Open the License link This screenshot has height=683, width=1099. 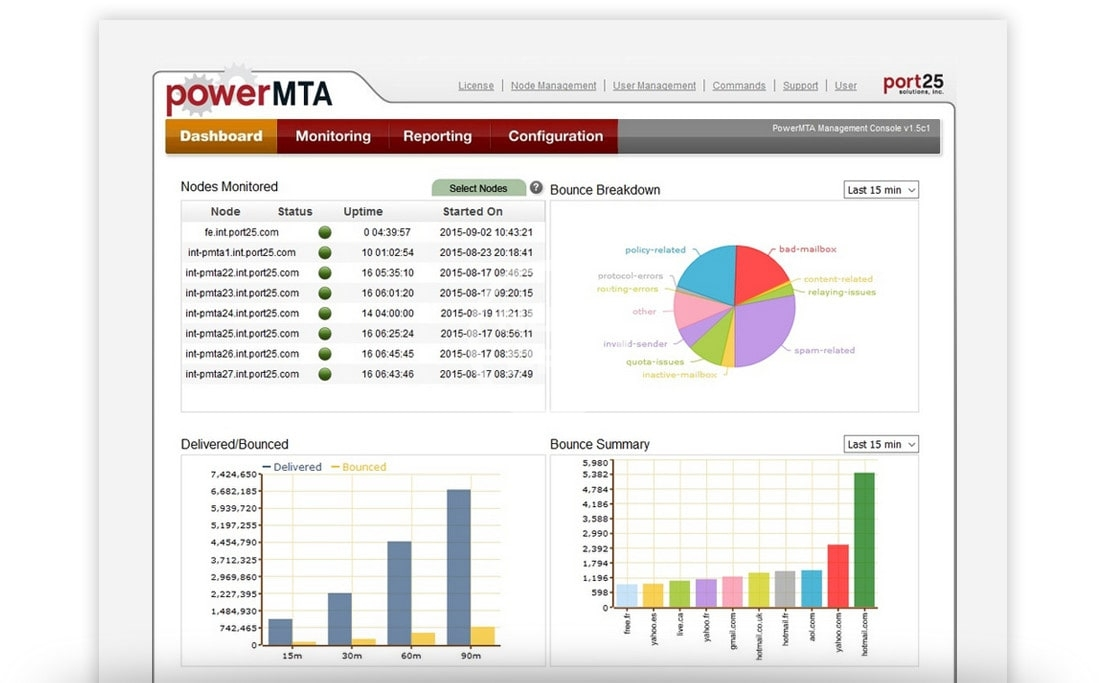click(476, 86)
